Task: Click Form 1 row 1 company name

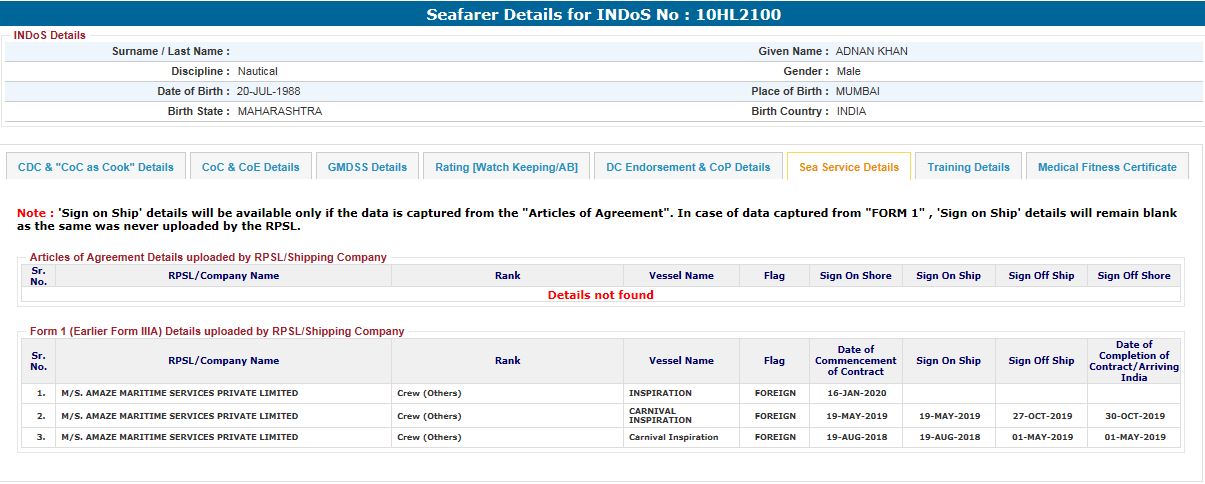Action: (179, 393)
